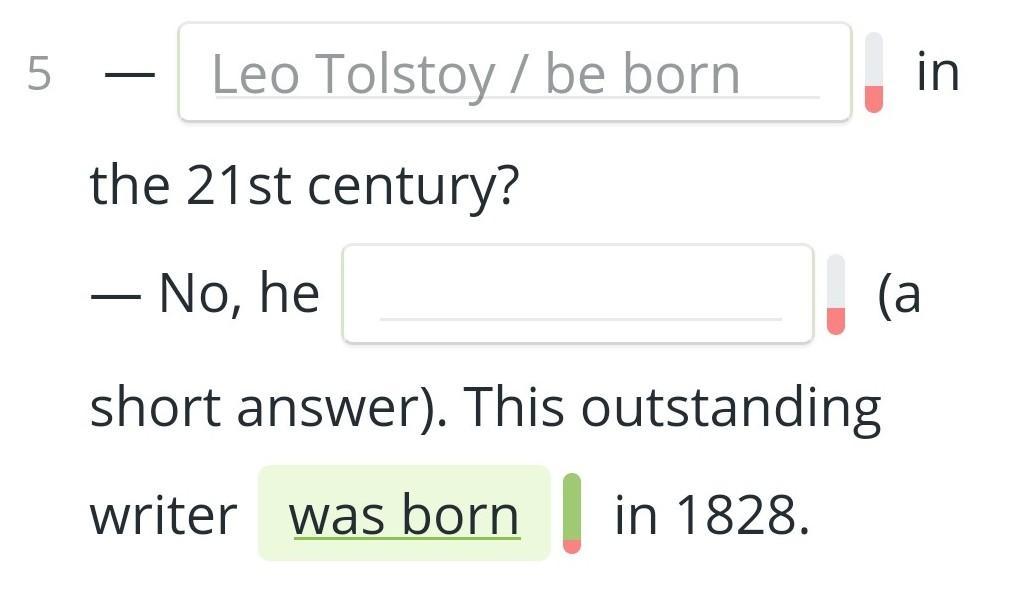Click the dash before 'No, he'
Screen dimensions: 1013x600
[x=116, y=297]
